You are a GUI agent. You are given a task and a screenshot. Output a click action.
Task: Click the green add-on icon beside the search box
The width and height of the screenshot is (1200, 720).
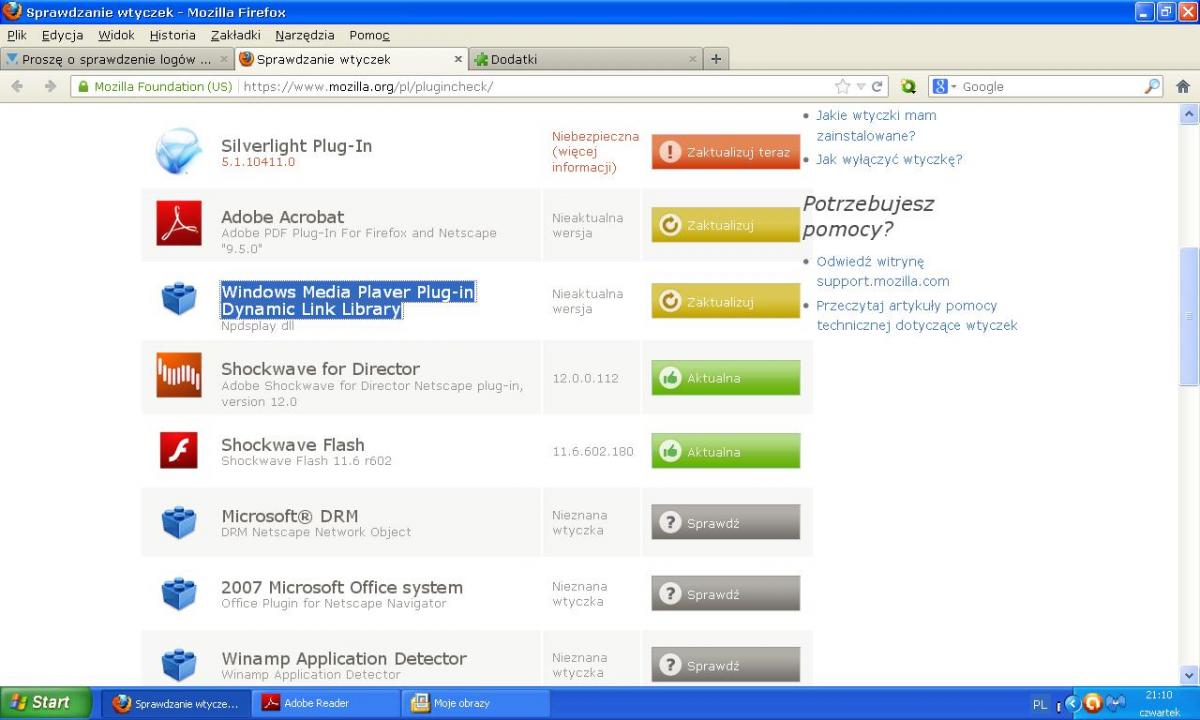908,87
